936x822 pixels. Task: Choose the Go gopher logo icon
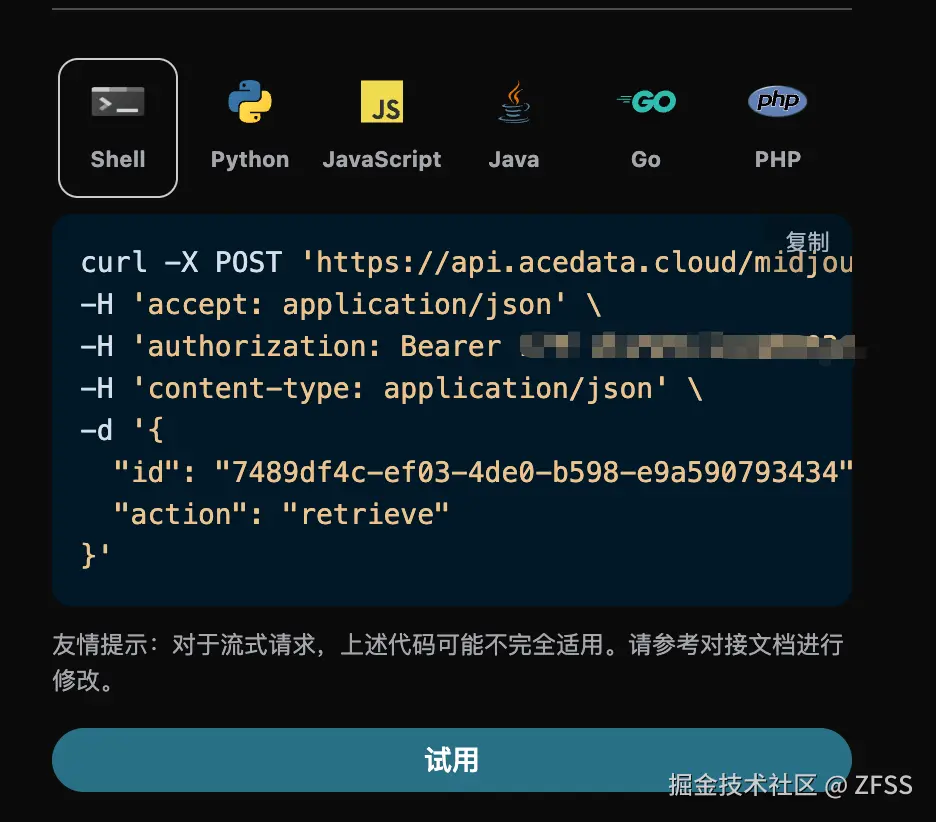(x=646, y=101)
